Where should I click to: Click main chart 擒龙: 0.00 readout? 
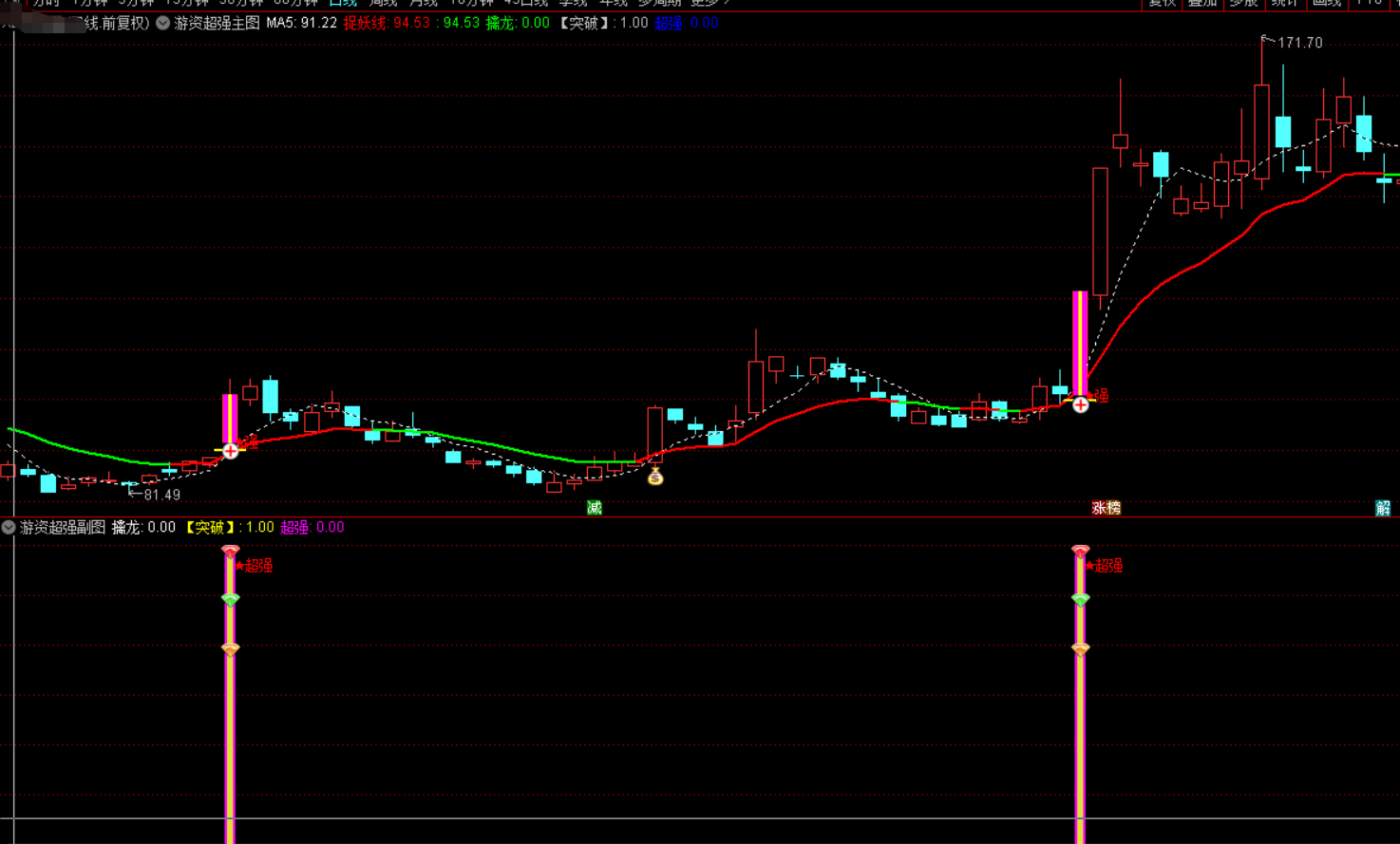pos(518,23)
